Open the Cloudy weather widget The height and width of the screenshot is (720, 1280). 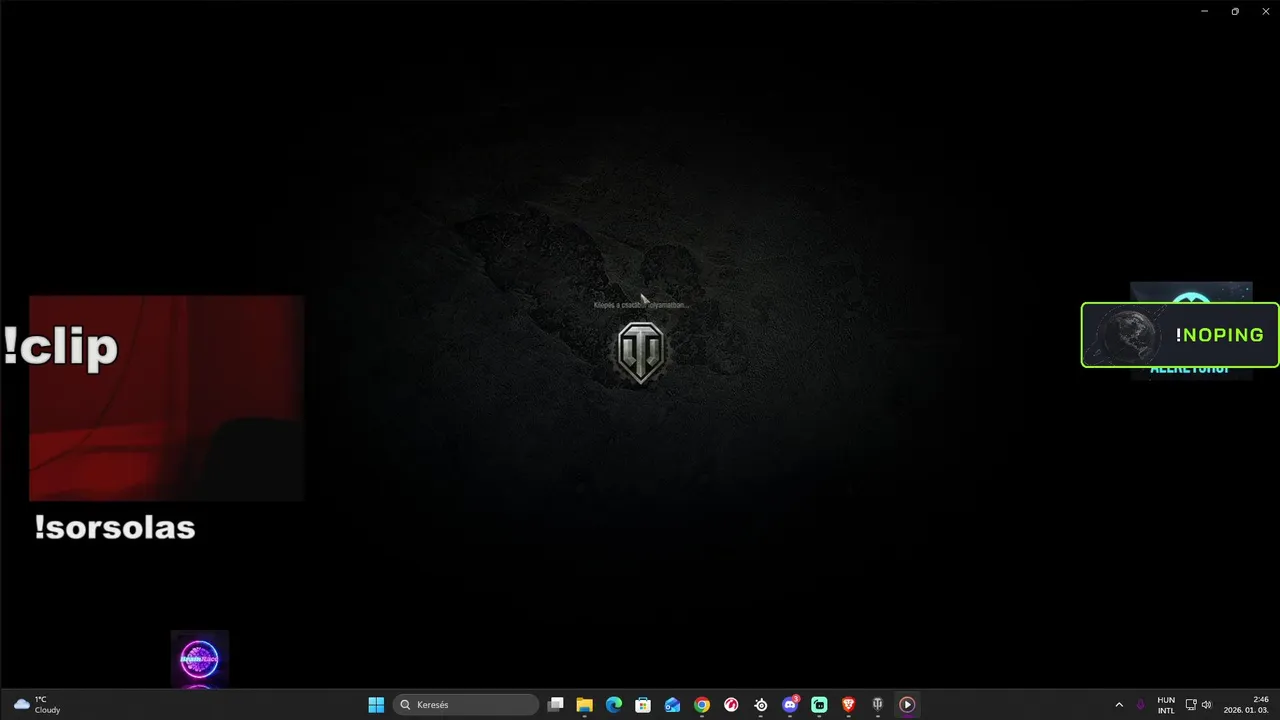[38, 705]
